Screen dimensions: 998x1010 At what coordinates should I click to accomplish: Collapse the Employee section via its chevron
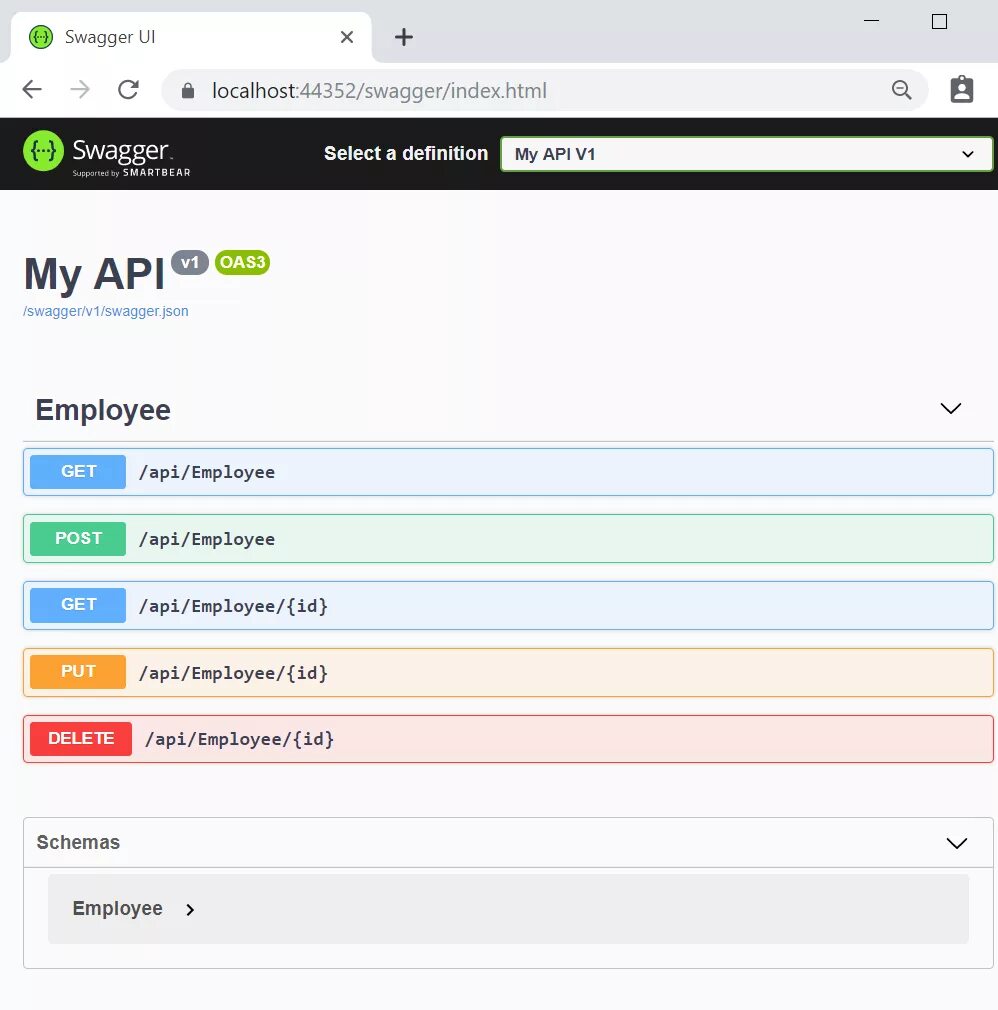tap(950, 409)
